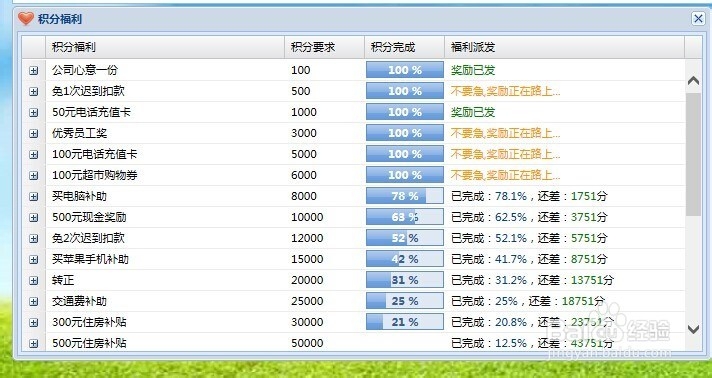The height and width of the screenshot is (378, 712).
Task: Expand the 买苹果手机补助 row
Action: (x=34, y=259)
